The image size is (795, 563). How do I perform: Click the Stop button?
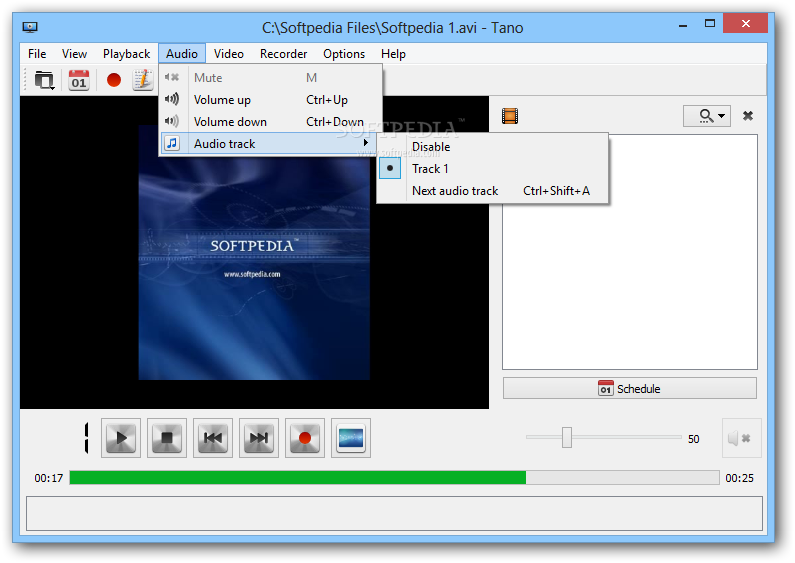tap(167, 438)
